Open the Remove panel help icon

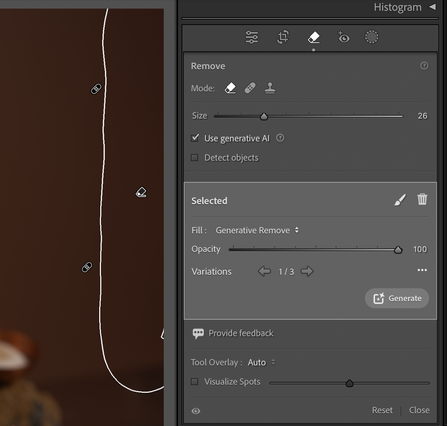pos(424,66)
